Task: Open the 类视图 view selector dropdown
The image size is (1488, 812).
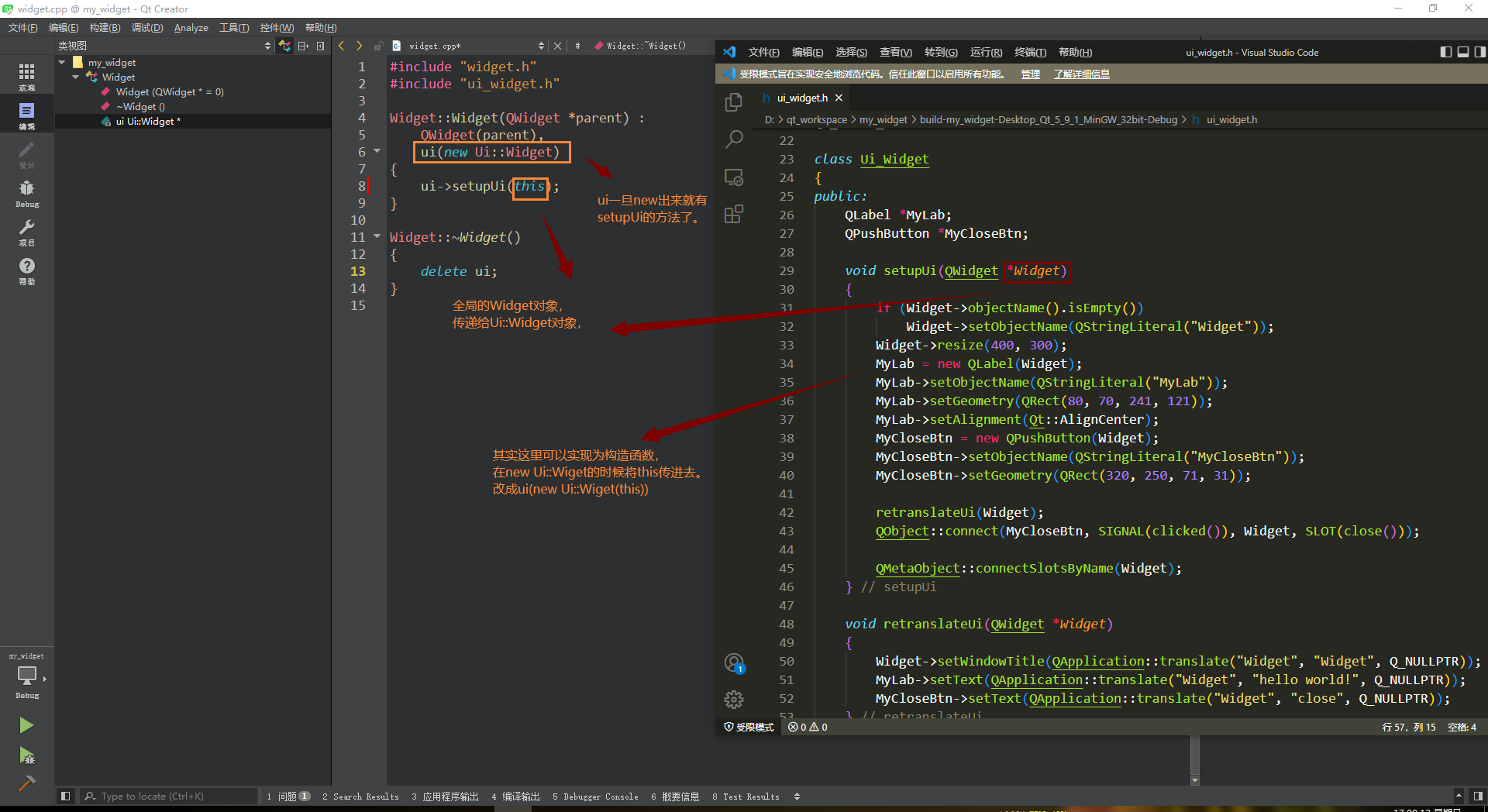Action: pyautogui.click(x=268, y=46)
